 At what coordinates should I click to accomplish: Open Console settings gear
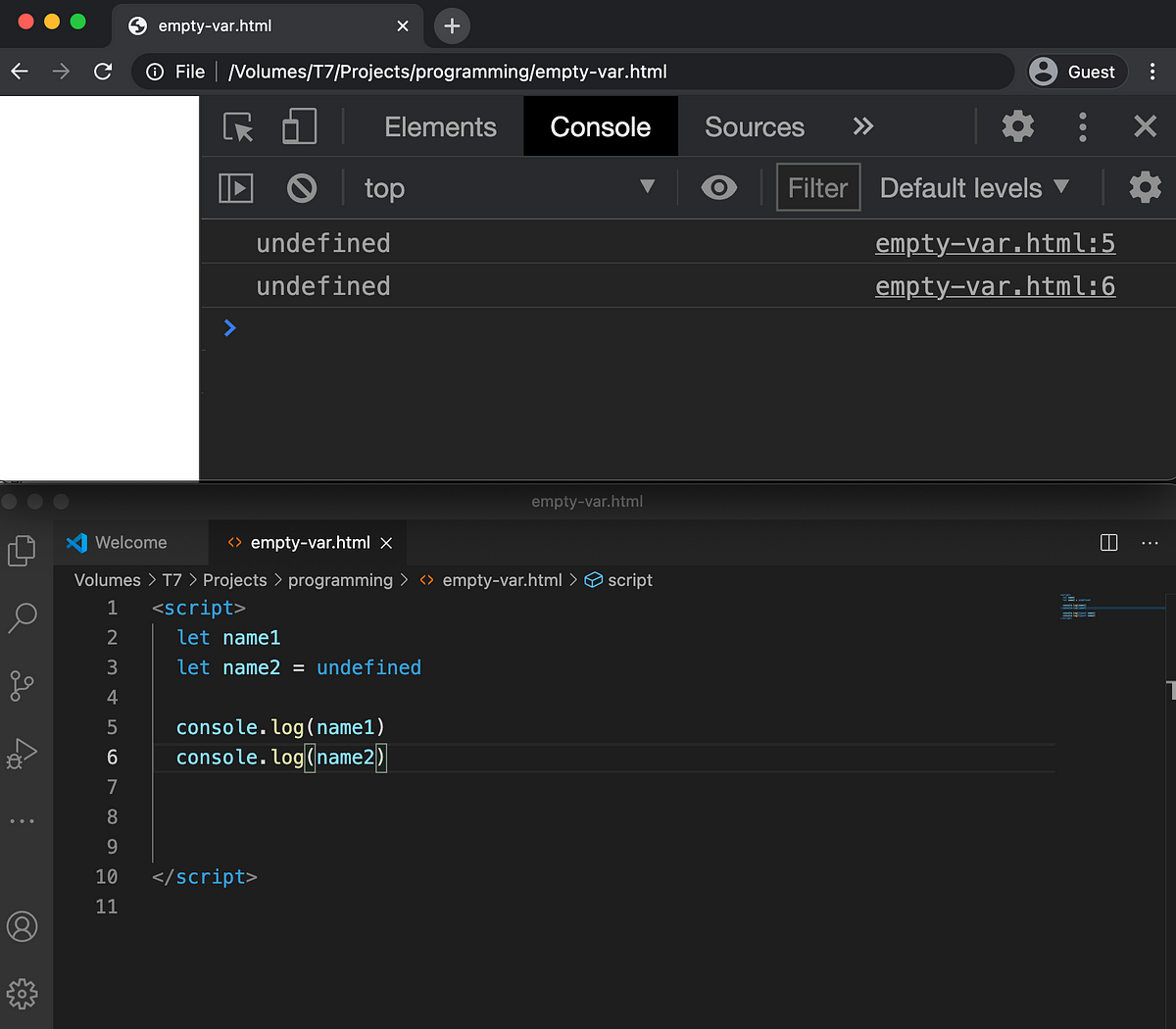click(1145, 187)
